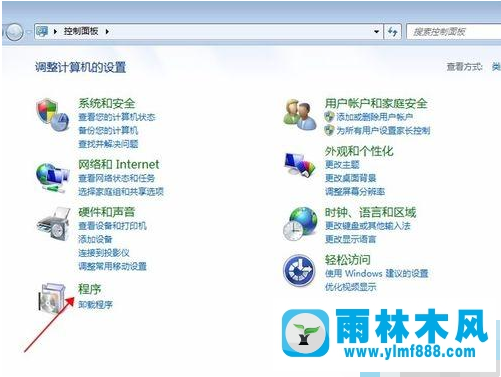
Task: Open 为所有用户设置家长控制 link
Action: point(383,131)
